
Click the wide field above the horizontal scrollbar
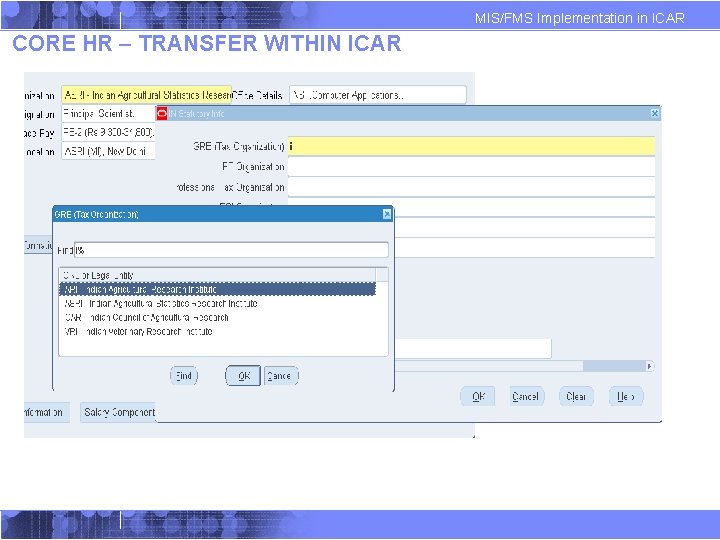coord(473,349)
